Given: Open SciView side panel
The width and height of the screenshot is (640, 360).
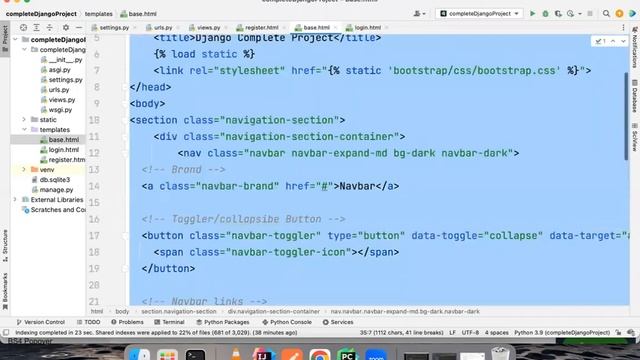Looking at the screenshot, I should pyautogui.click(x=635, y=137).
